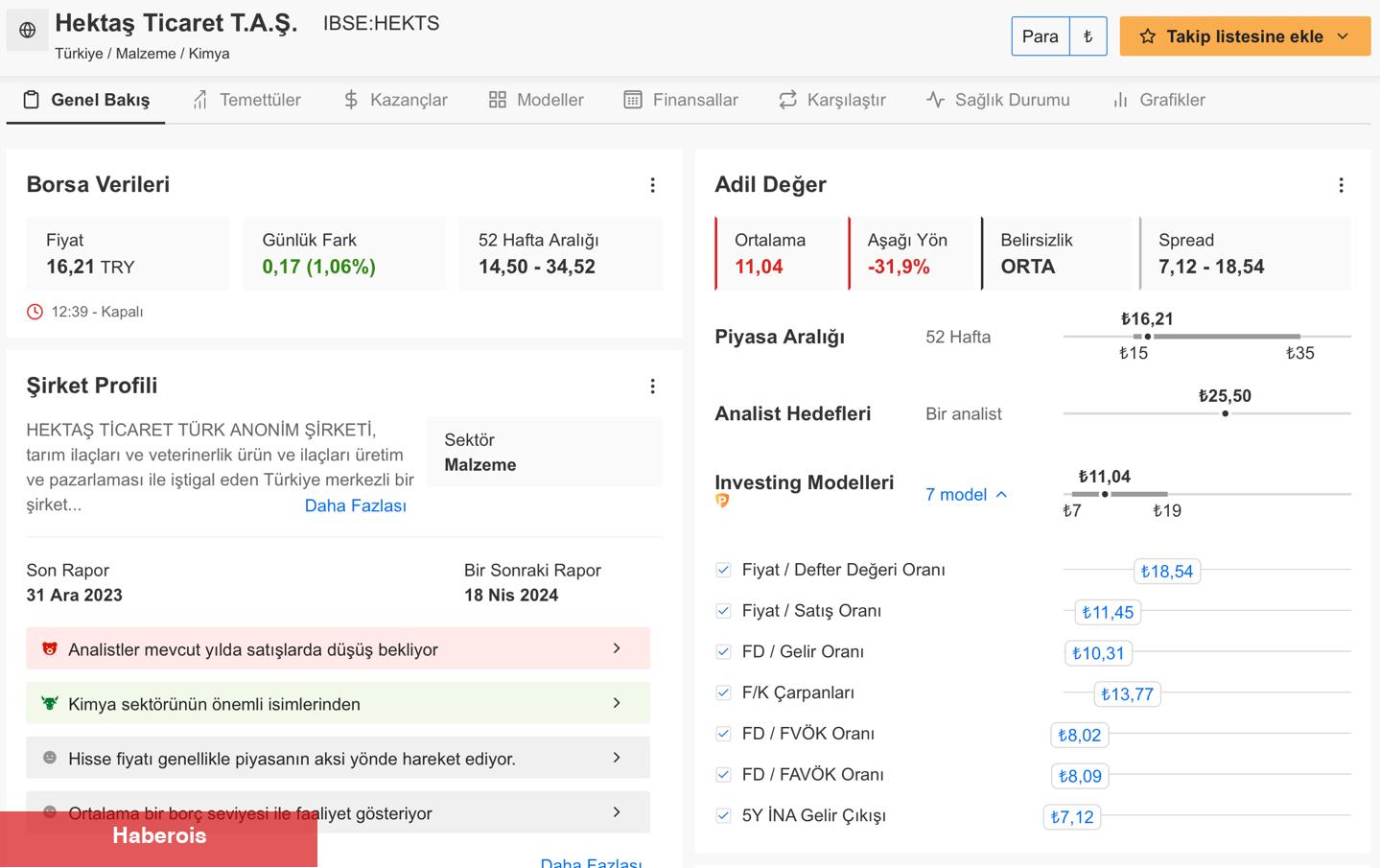
Task: Click the swap arrows icon next to Karşılaştır
Action: (x=787, y=100)
